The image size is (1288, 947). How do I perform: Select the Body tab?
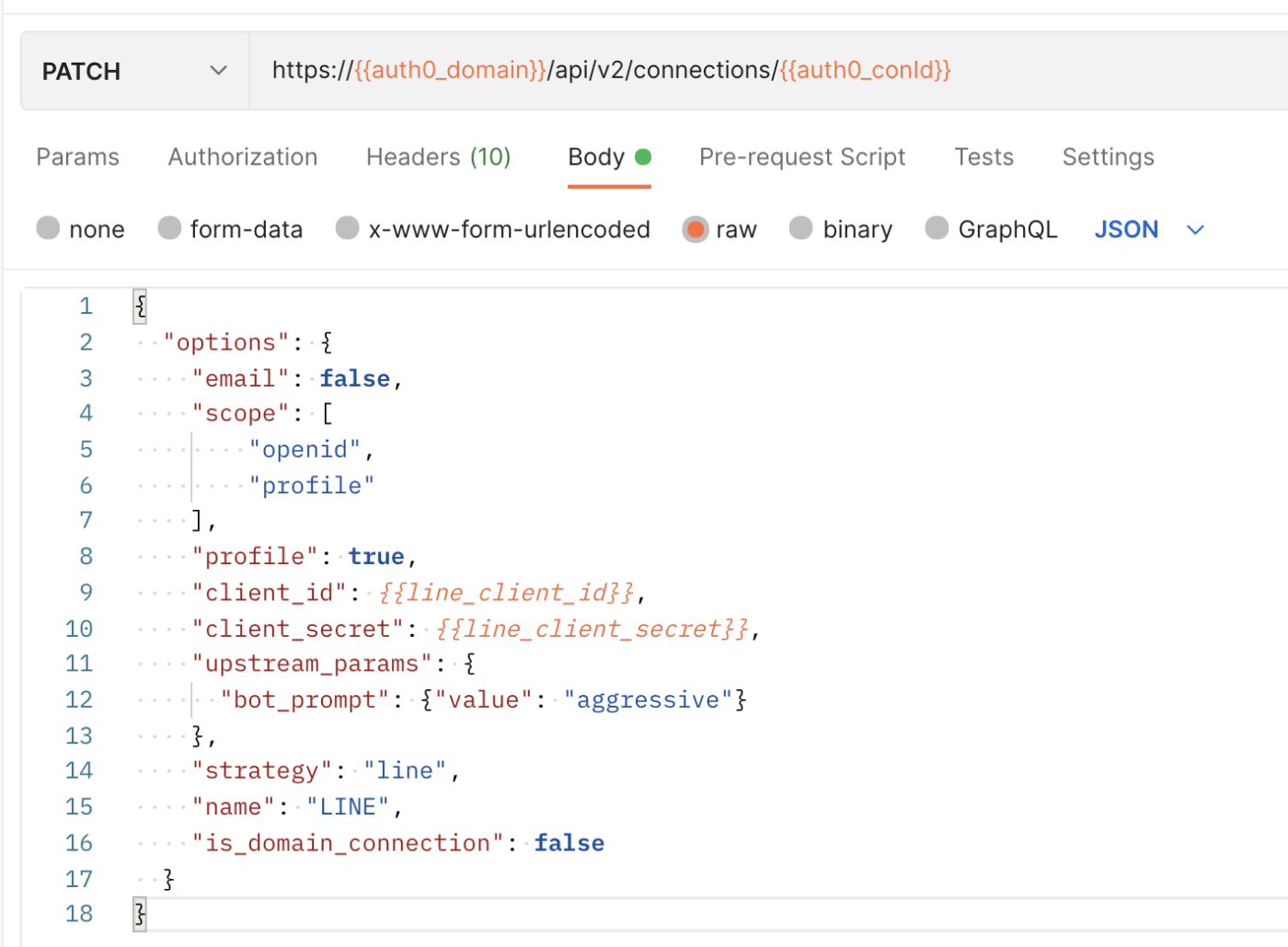[x=609, y=157]
